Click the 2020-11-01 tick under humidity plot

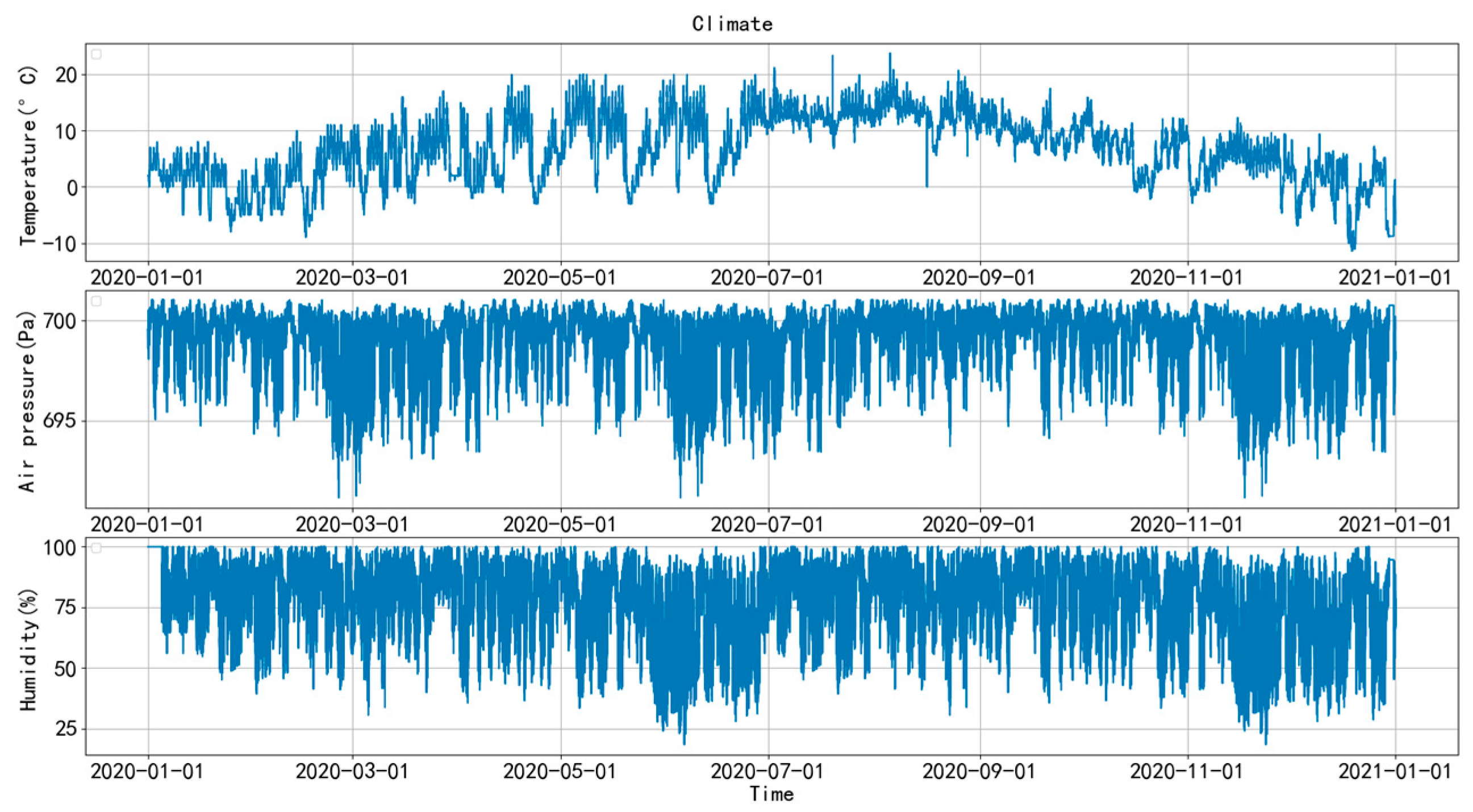(1187, 771)
